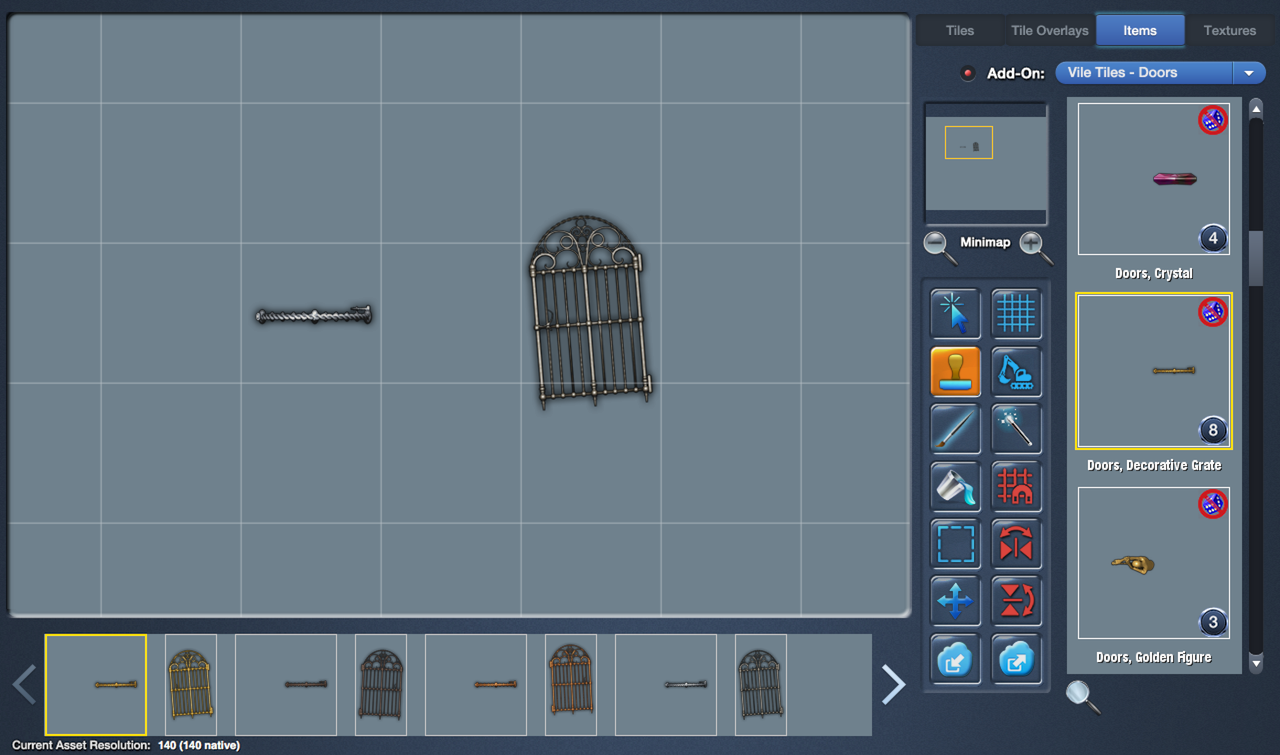This screenshot has height=755, width=1280.
Task: Switch to the Tiles tab
Action: coord(960,30)
